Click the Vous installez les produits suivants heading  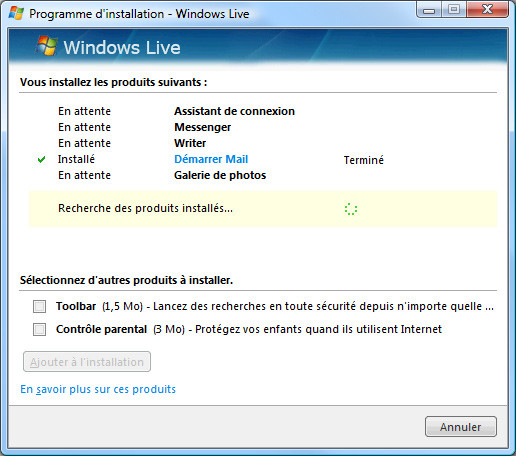tap(113, 82)
